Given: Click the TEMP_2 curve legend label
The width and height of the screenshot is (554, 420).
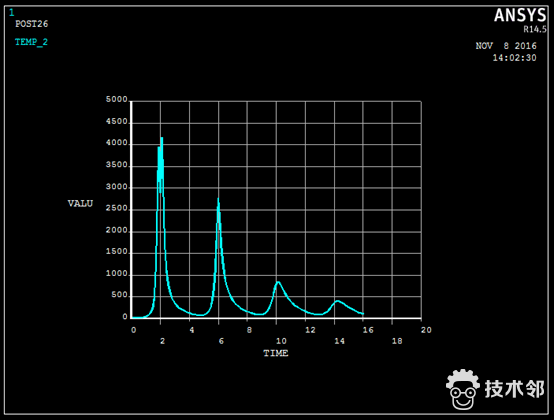Looking at the screenshot, I should click(31, 42).
